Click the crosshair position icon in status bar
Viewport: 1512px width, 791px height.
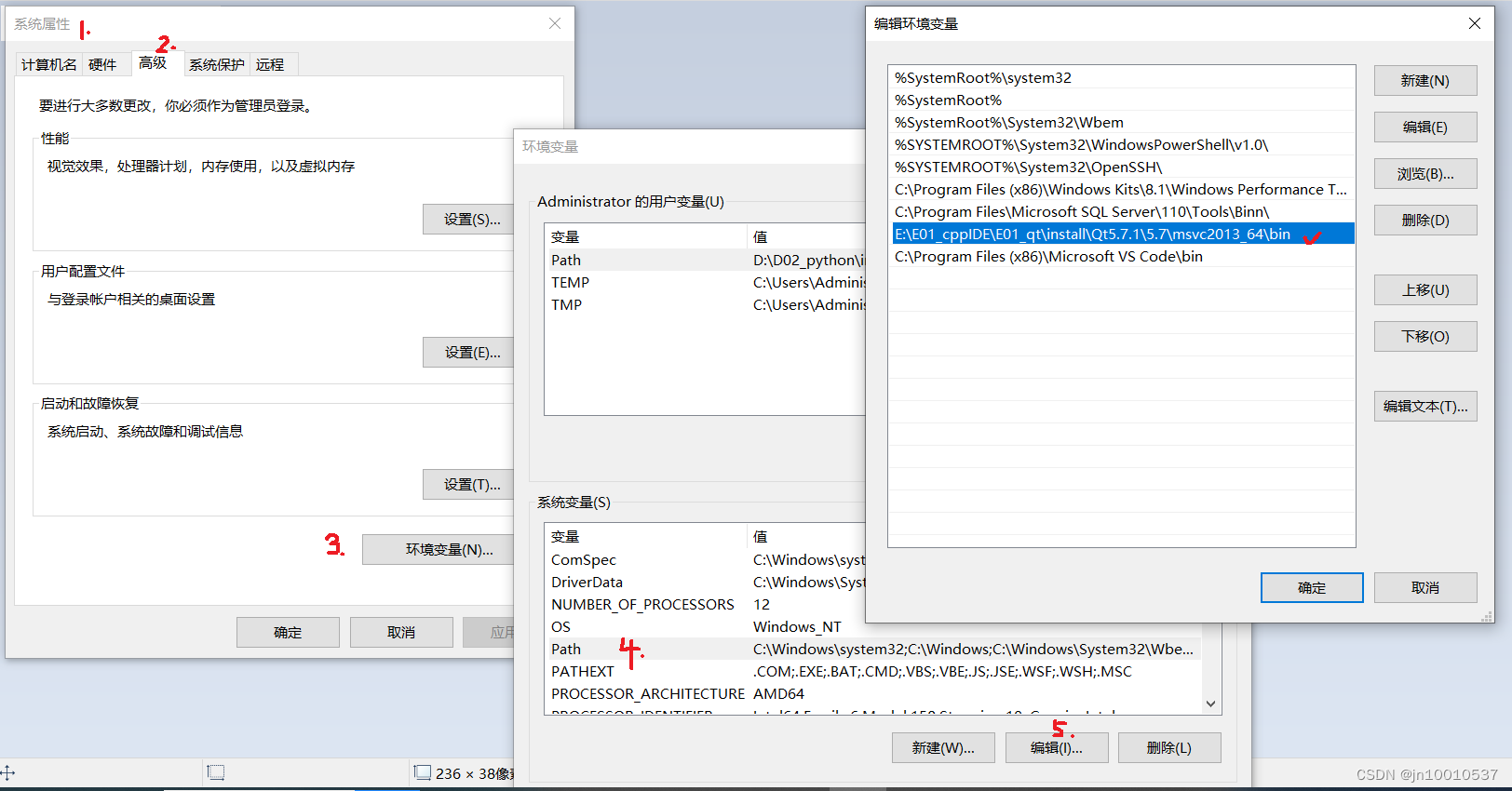tap(7, 772)
